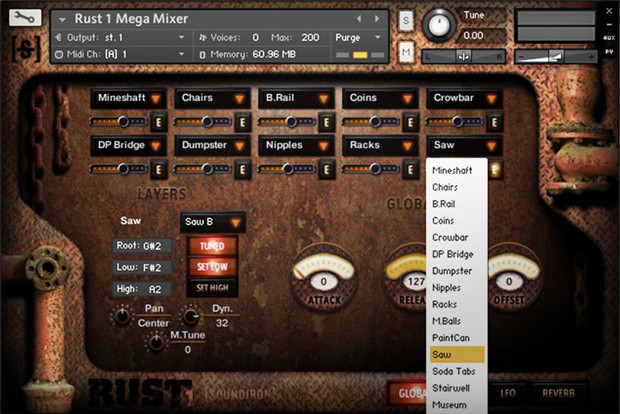The width and height of the screenshot is (620, 414).
Task: Choose Chairs in the dropdown list
Action: click(x=457, y=187)
